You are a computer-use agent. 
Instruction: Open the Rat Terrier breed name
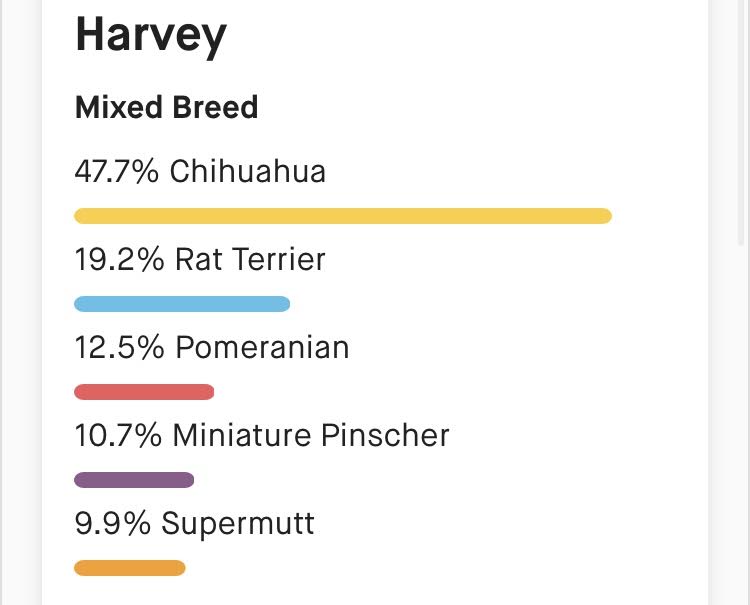(250, 259)
